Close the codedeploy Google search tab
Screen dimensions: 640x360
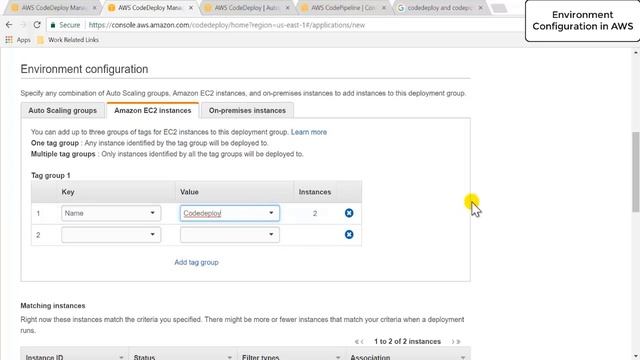click(x=480, y=8)
